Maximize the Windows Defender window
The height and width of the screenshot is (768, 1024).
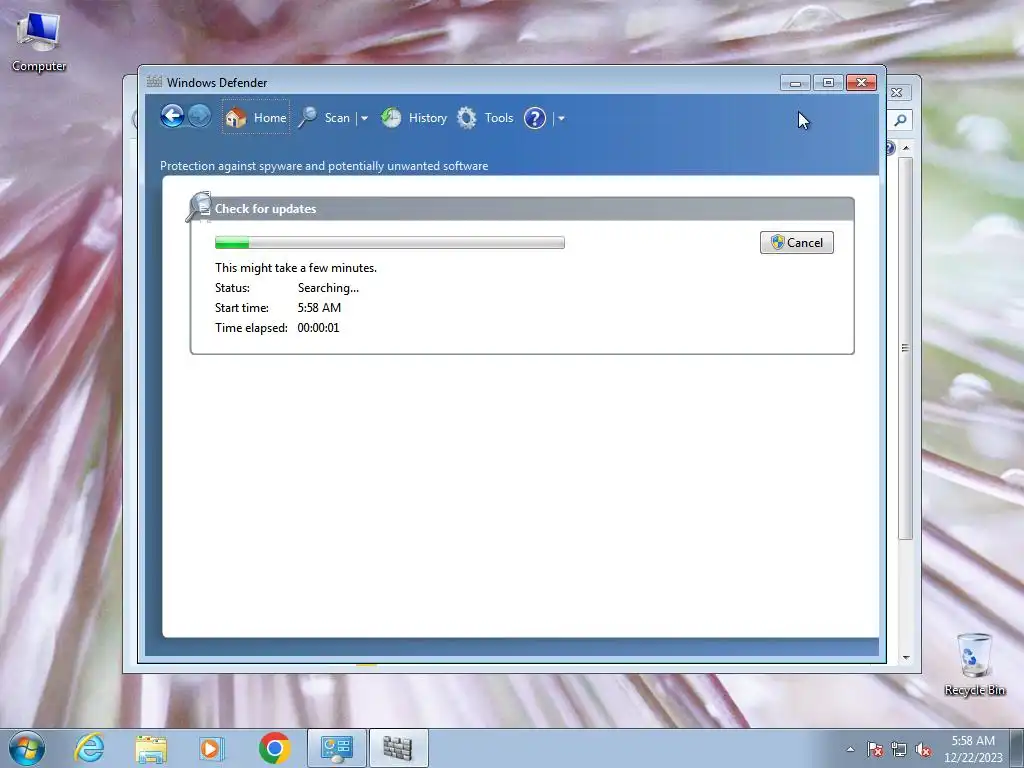tap(828, 82)
